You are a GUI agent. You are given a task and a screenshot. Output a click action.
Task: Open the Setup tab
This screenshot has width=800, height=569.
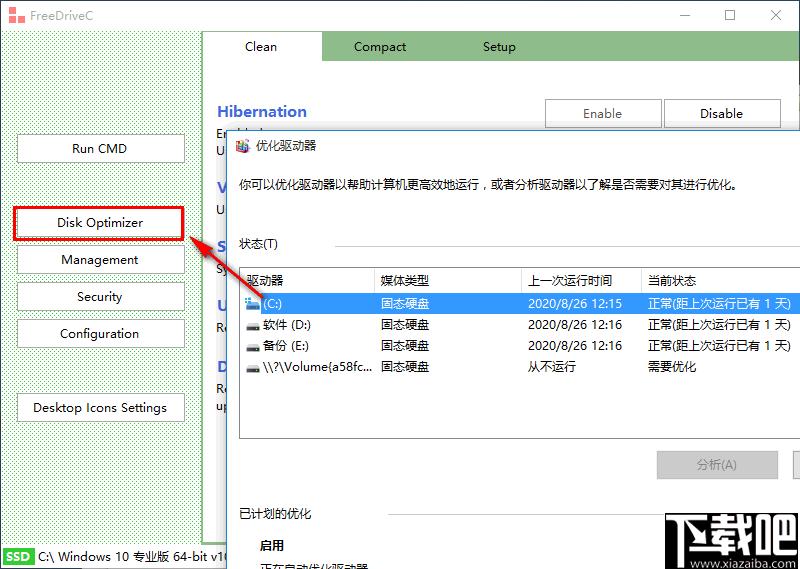click(x=499, y=46)
